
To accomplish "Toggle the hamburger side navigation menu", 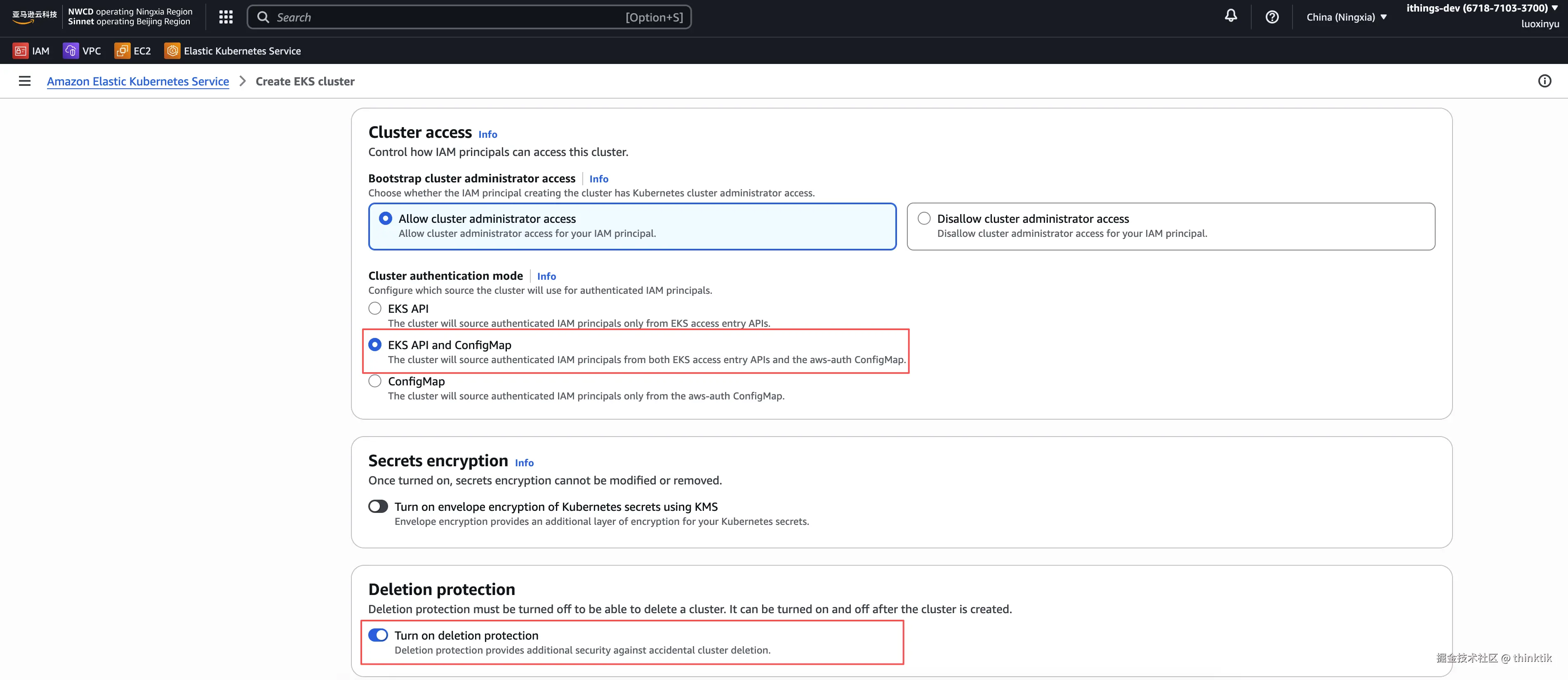I will pos(24,81).
